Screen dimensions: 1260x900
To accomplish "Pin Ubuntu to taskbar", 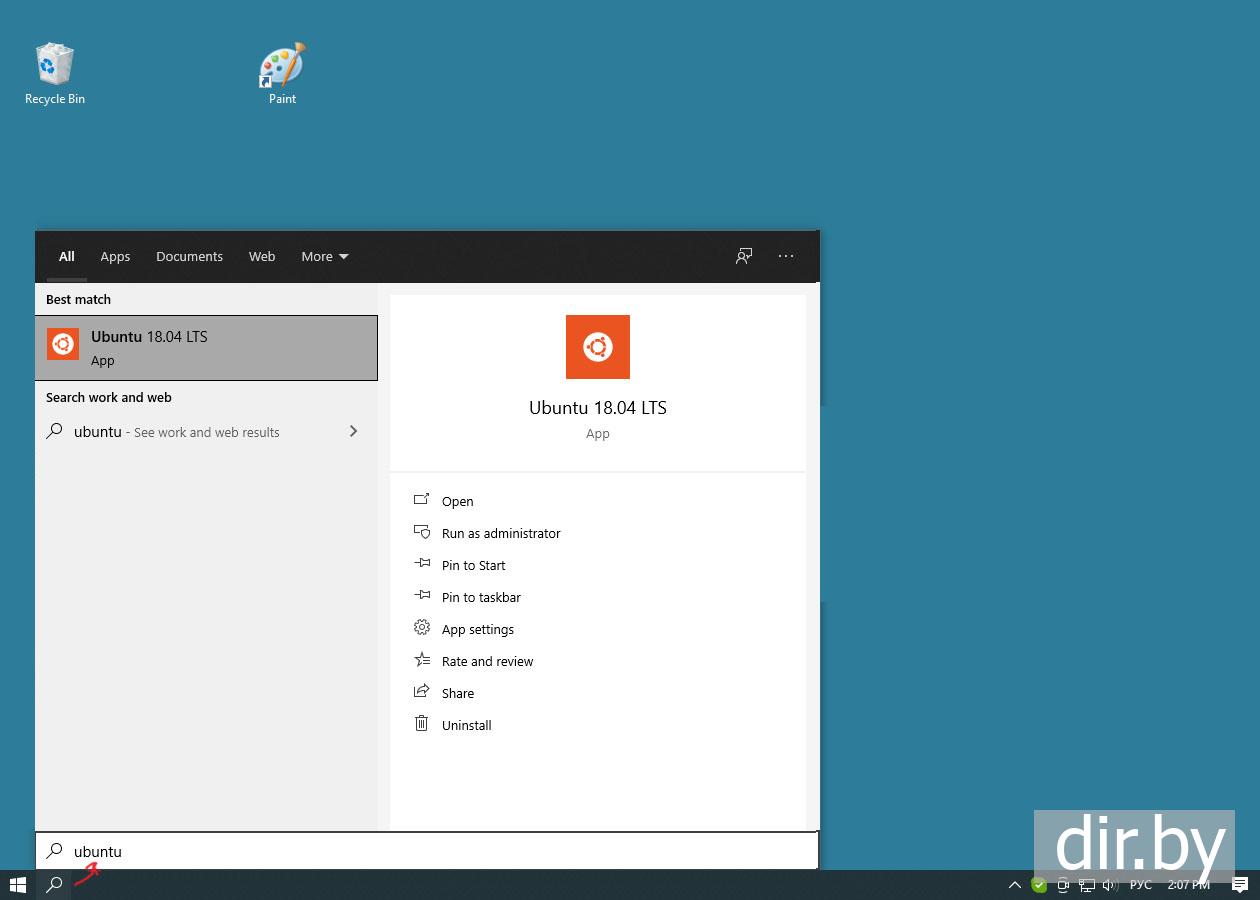I will click(480, 597).
